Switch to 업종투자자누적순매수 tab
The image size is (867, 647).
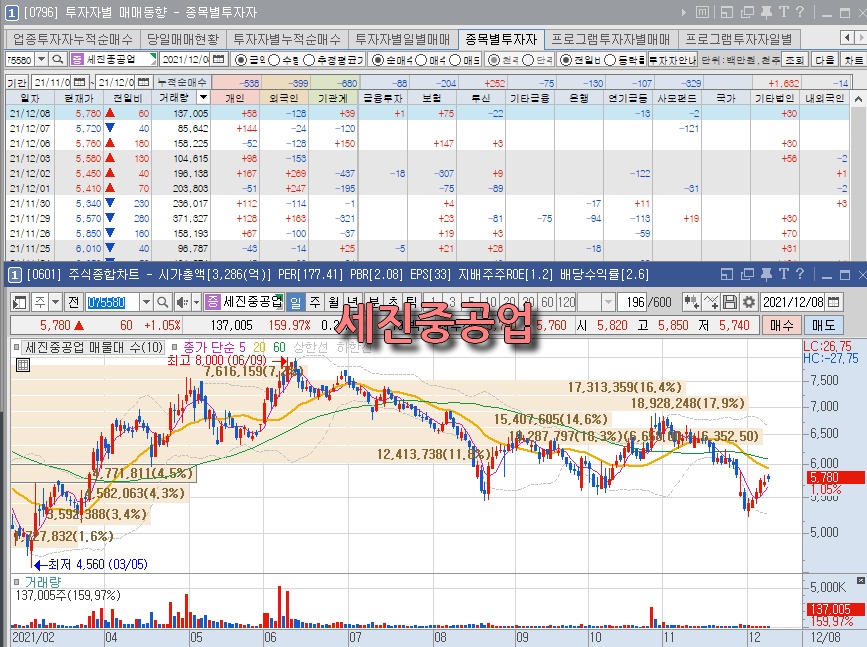pyautogui.click(x=72, y=39)
